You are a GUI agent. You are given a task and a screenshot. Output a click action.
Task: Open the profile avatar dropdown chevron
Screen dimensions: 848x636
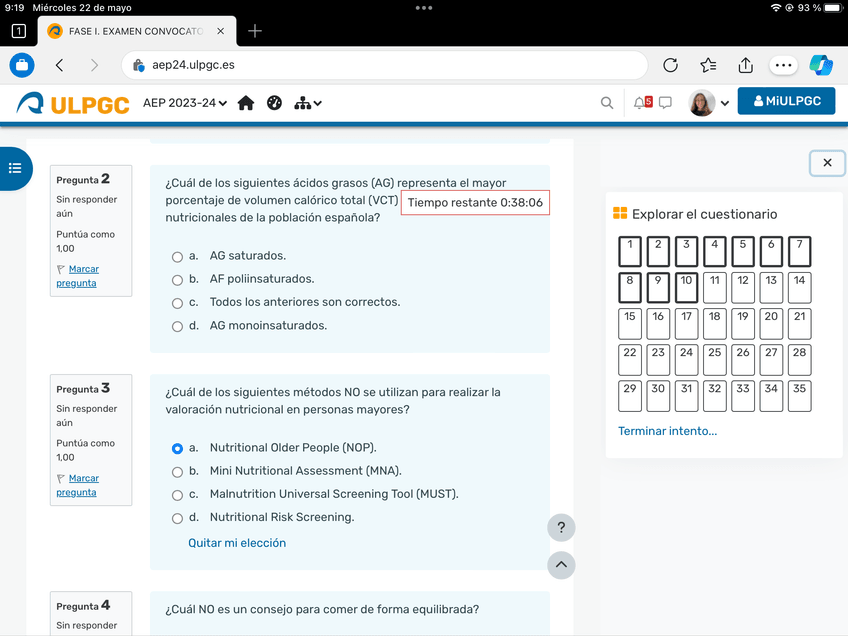[724, 101]
